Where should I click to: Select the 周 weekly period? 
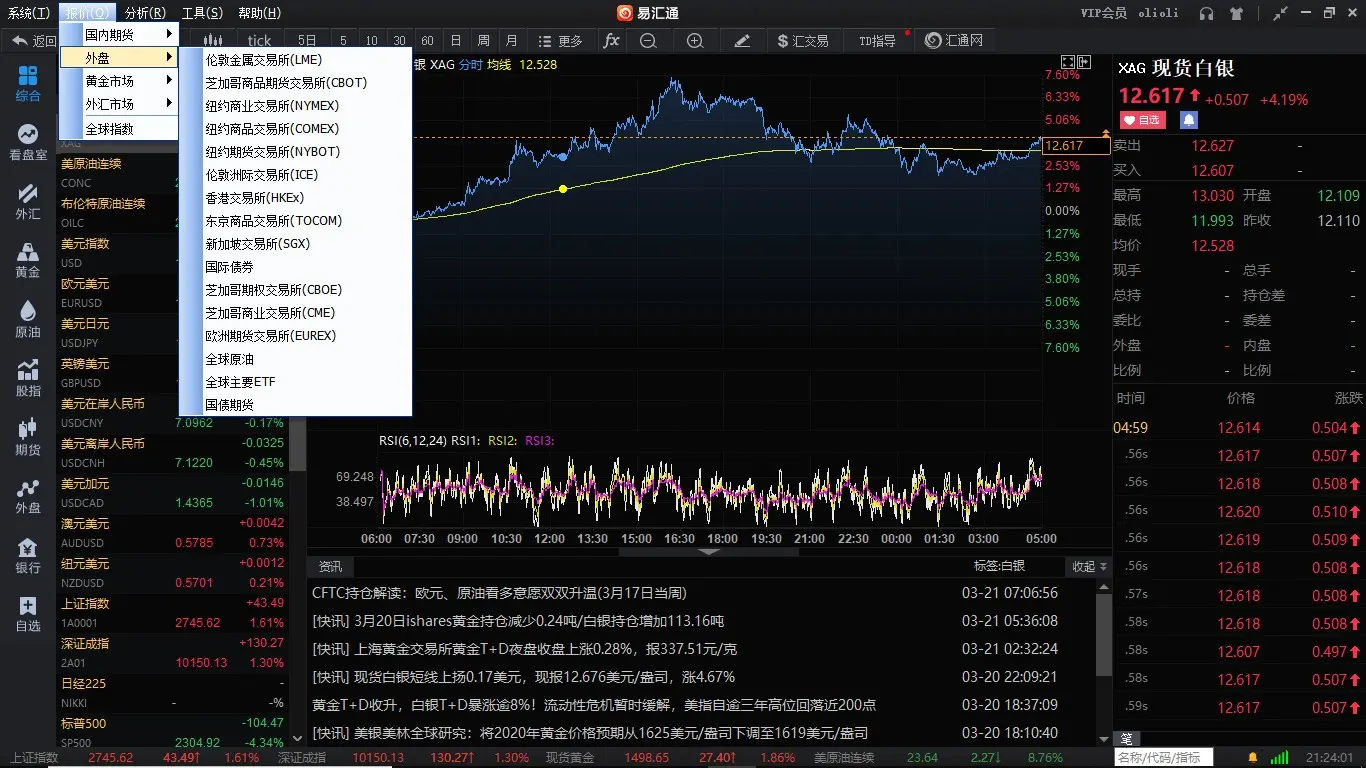484,41
